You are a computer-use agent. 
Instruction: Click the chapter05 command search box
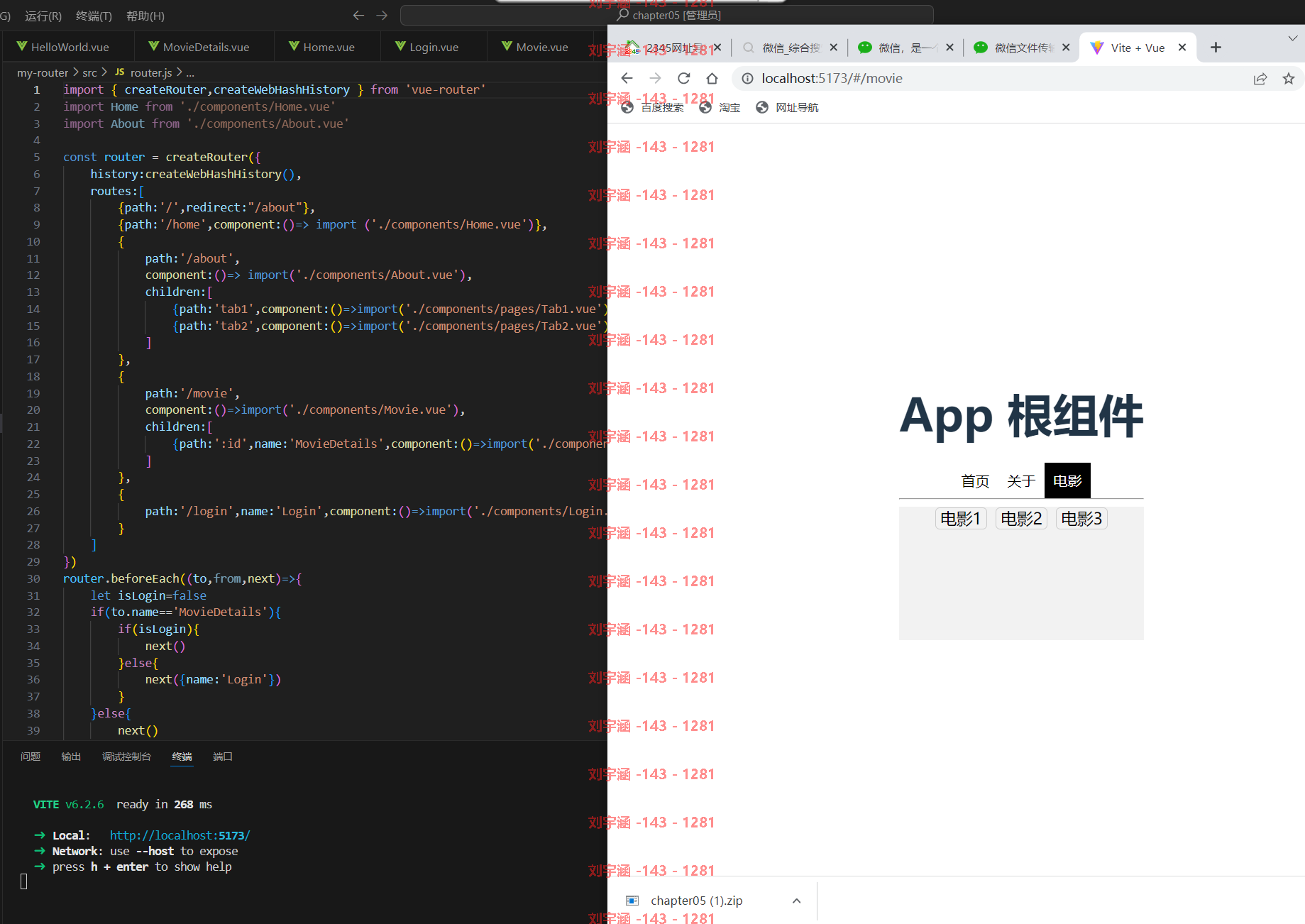[667, 15]
